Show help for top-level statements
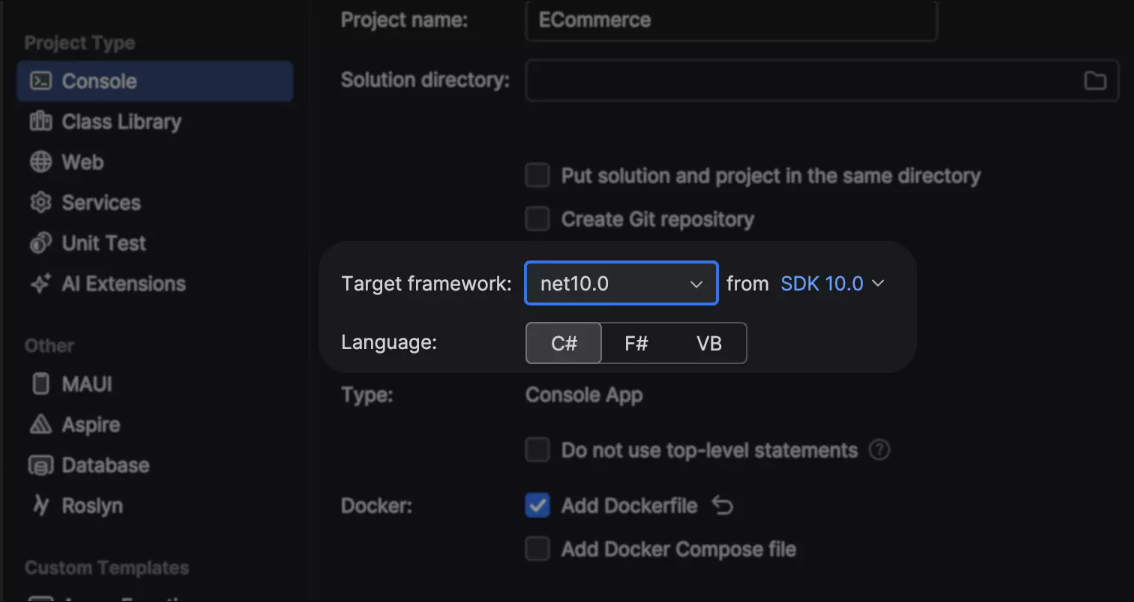1134x602 pixels. (x=880, y=450)
